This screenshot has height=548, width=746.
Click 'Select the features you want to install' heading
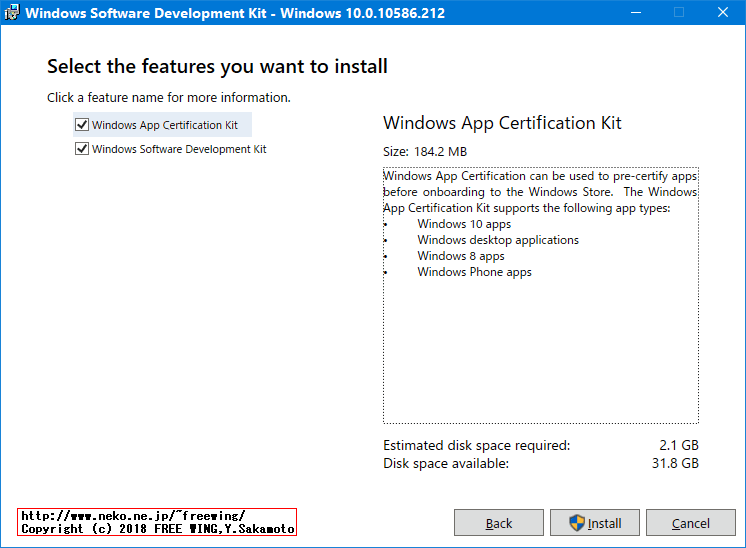coord(217,67)
